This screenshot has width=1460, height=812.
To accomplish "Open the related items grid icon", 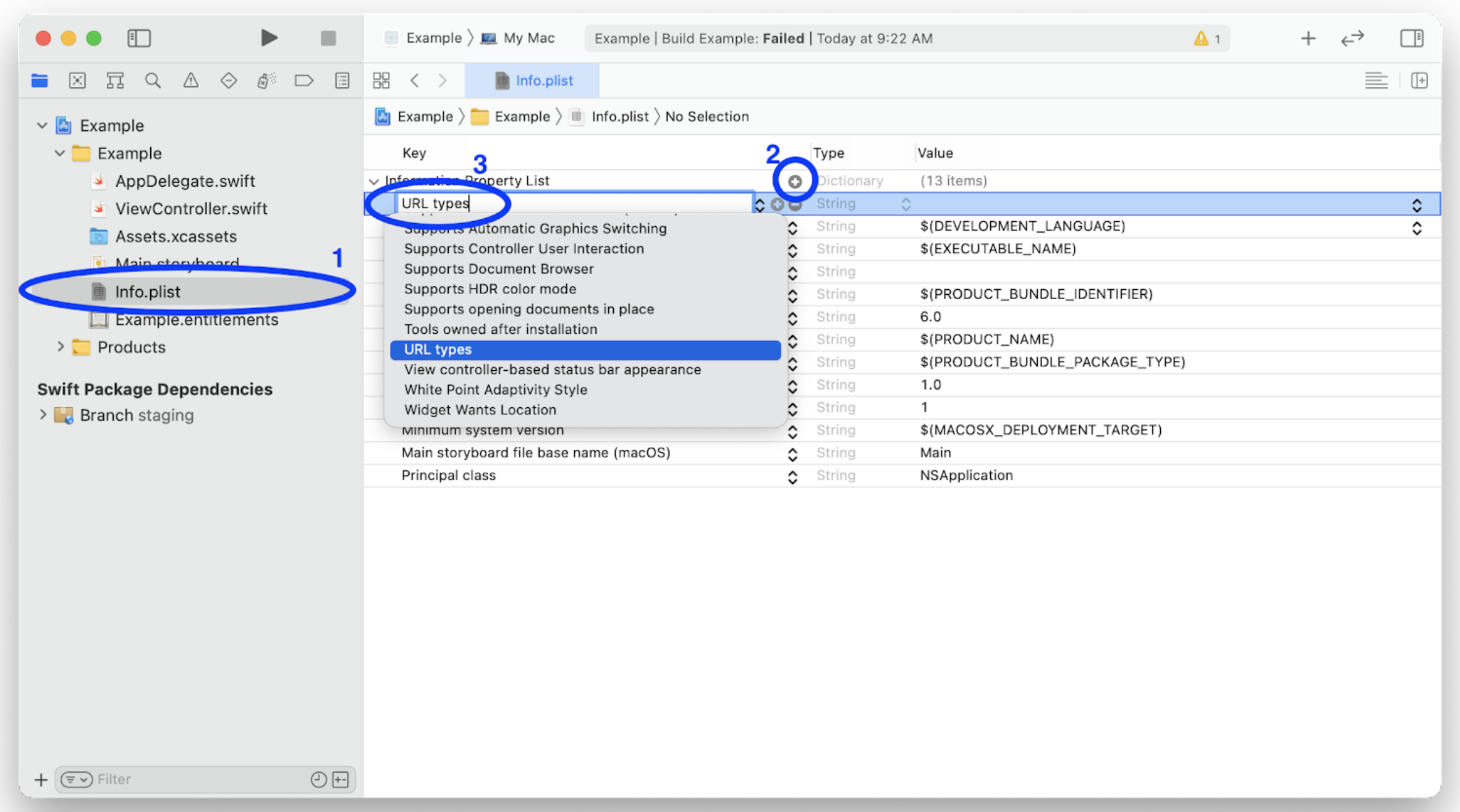I will (381, 80).
